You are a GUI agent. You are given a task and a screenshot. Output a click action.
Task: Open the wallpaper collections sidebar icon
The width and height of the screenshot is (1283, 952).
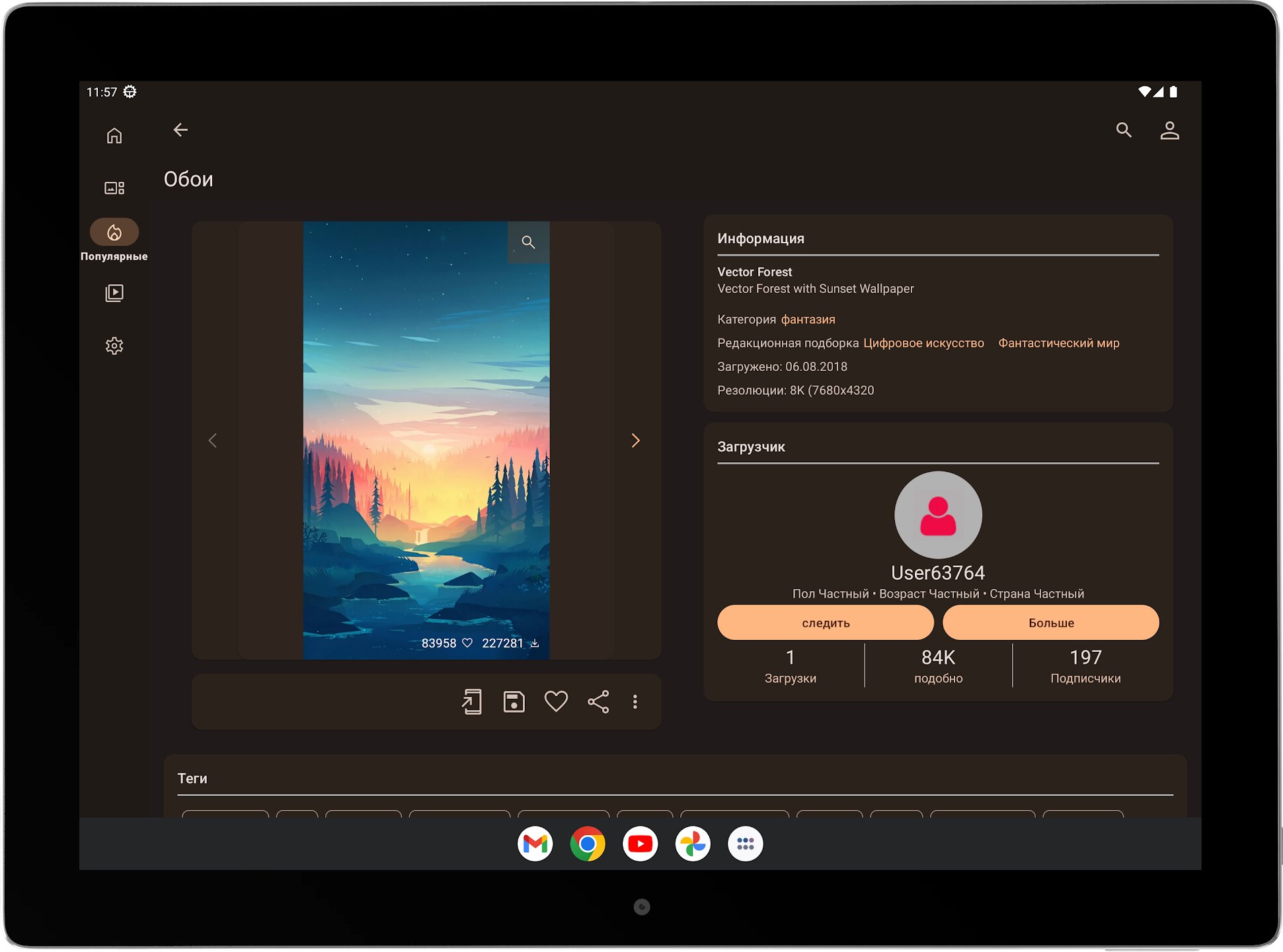click(x=114, y=188)
